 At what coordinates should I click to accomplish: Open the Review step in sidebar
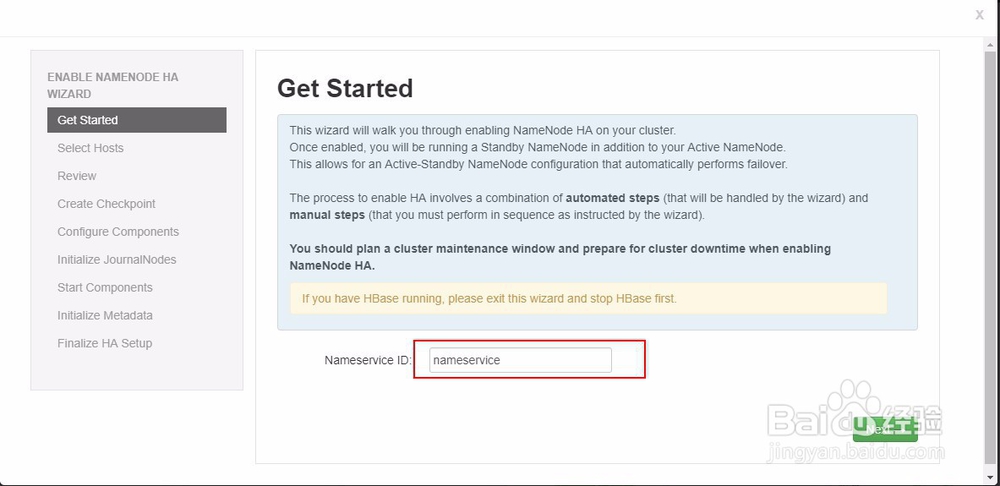pyautogui.click(x=77, y=176)
